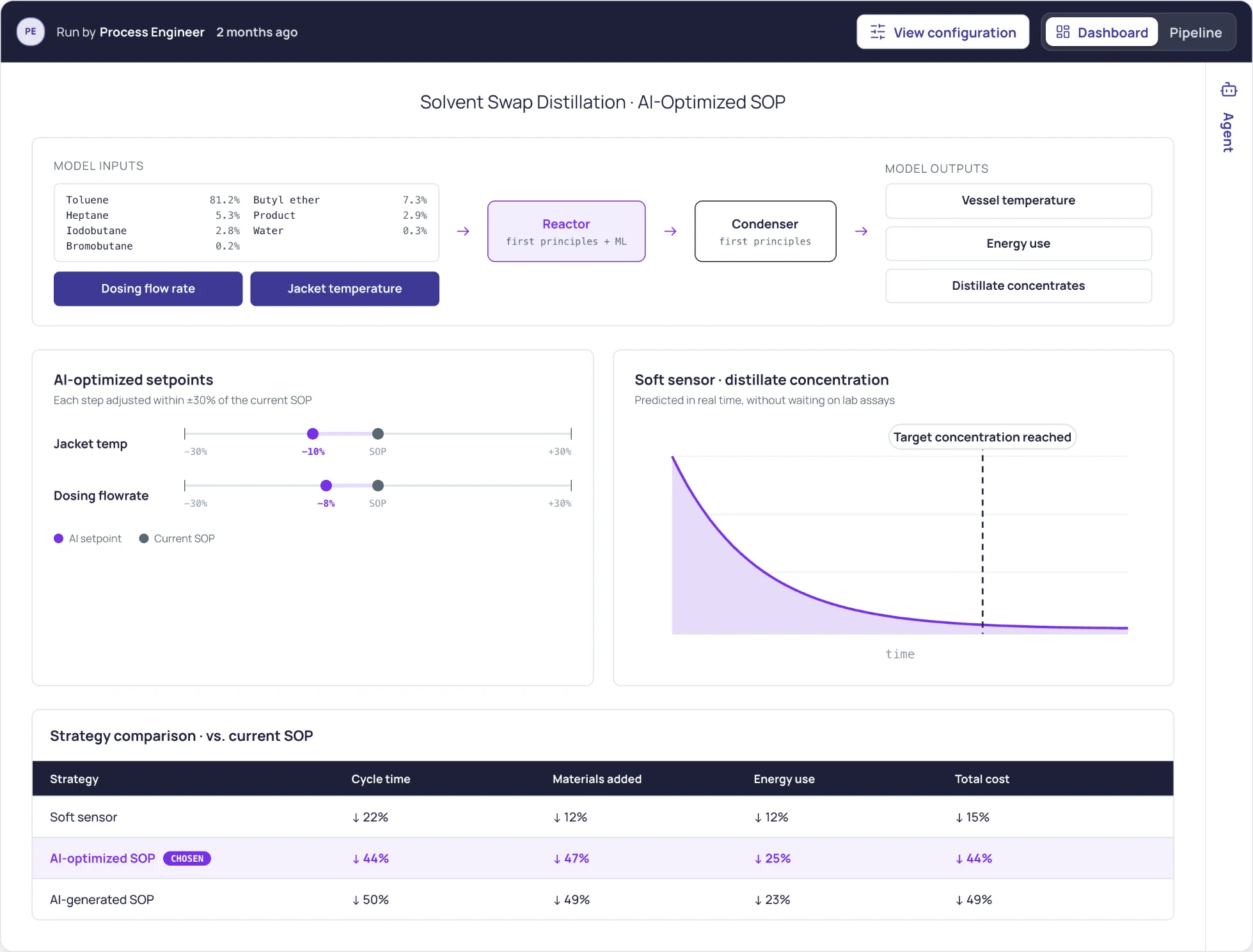Click AI-generated SOP total cost 49% cell
The width and height of the screenshot is (1253, 952).
coord(973,900)
